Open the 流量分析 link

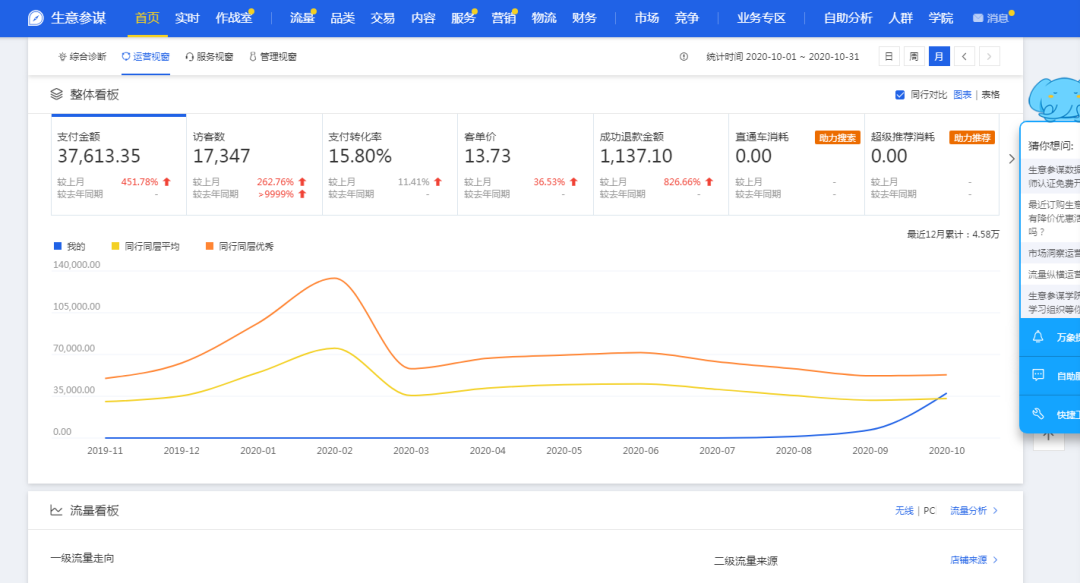[x=969, y=510]
